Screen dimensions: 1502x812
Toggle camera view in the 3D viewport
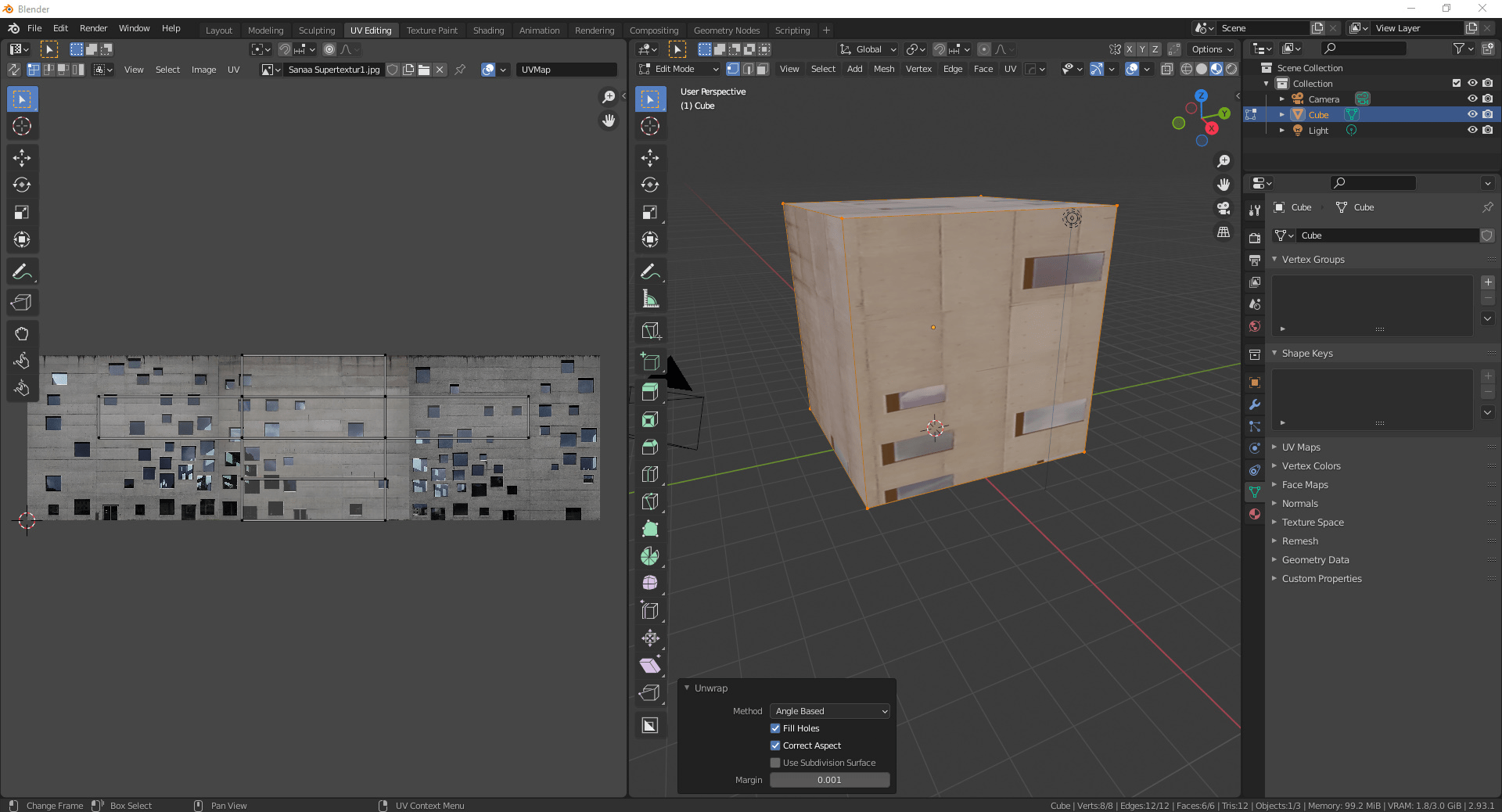point(1224,208)
